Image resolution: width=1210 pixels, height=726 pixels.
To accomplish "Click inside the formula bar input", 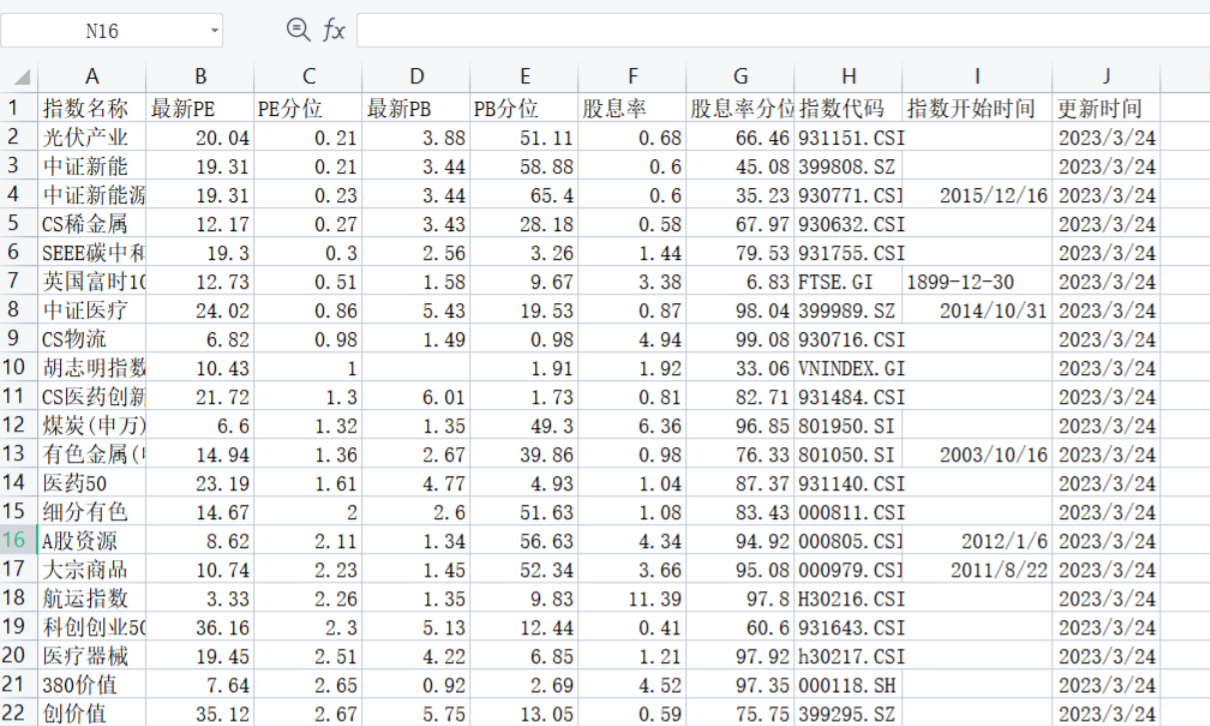I will (x=780, y=31).
